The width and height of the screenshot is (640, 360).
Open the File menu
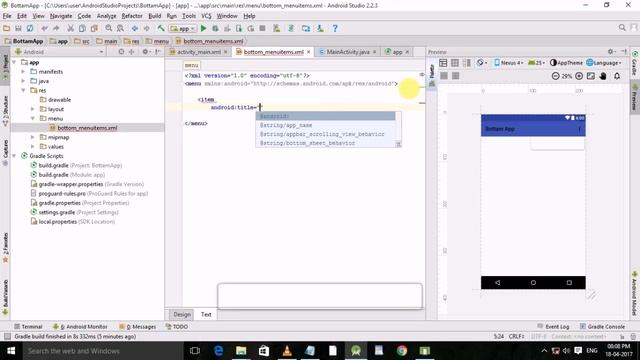[x=7, y=16]
